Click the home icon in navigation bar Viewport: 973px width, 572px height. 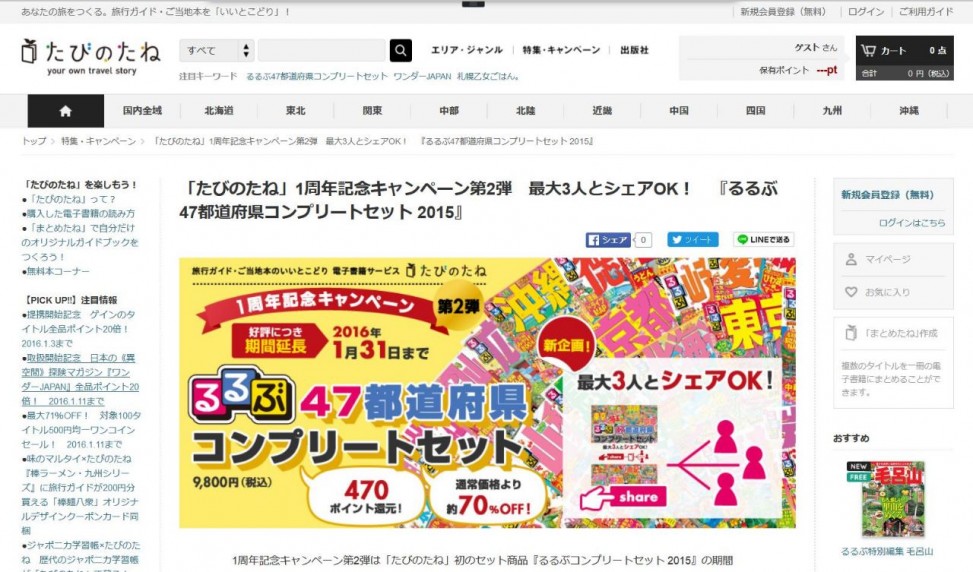coord(65,111)
